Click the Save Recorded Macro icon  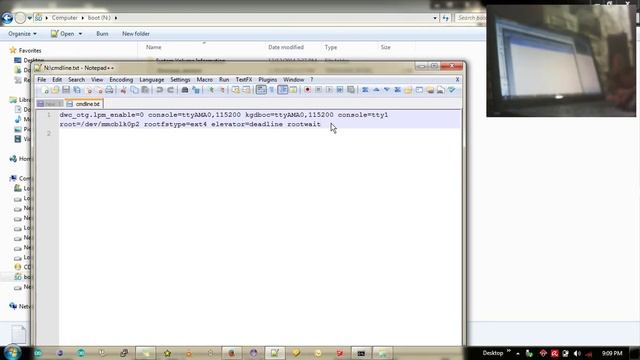coord(351,90)
